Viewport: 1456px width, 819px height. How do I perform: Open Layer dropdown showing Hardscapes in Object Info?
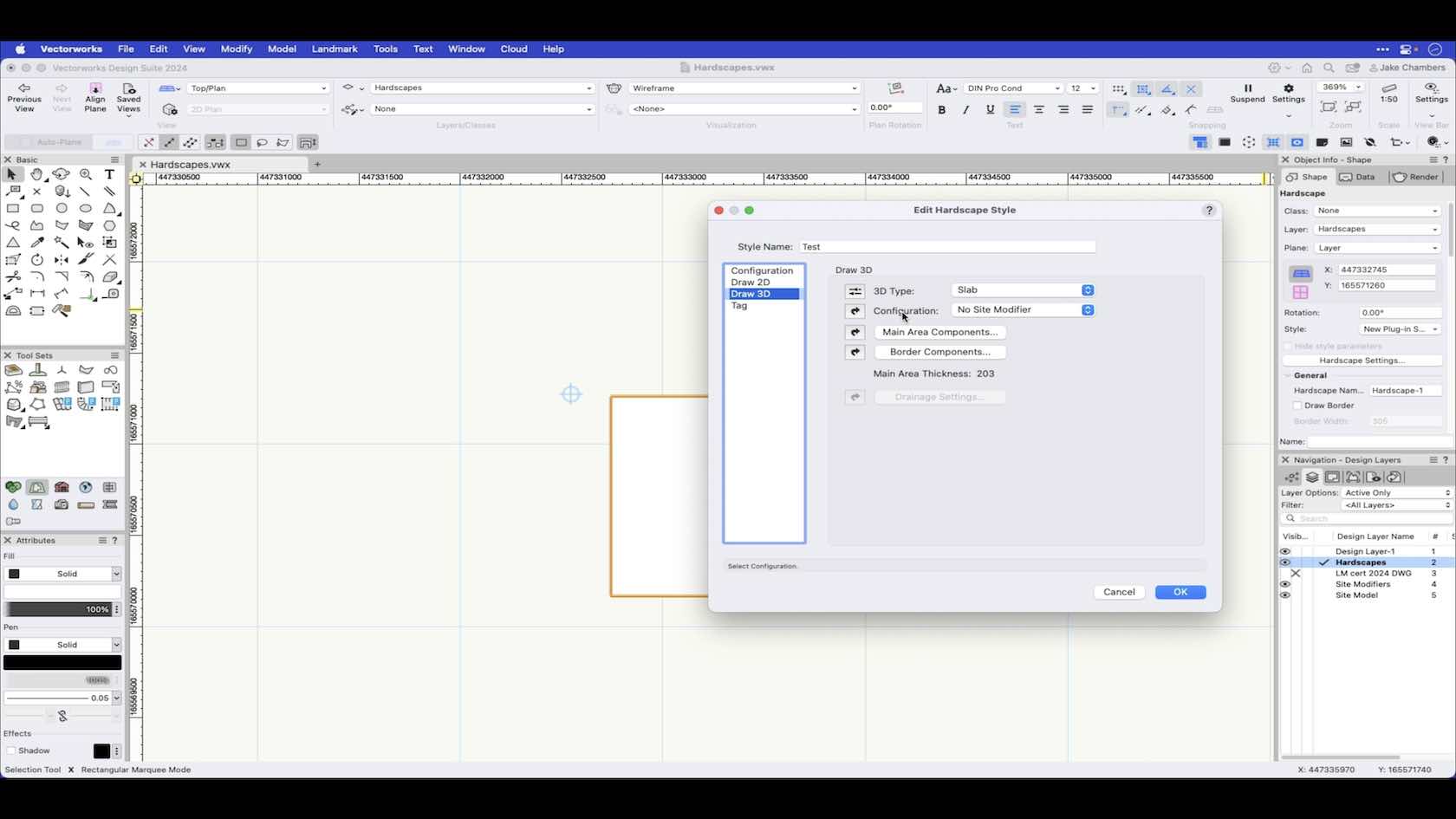coord(1377,229)
